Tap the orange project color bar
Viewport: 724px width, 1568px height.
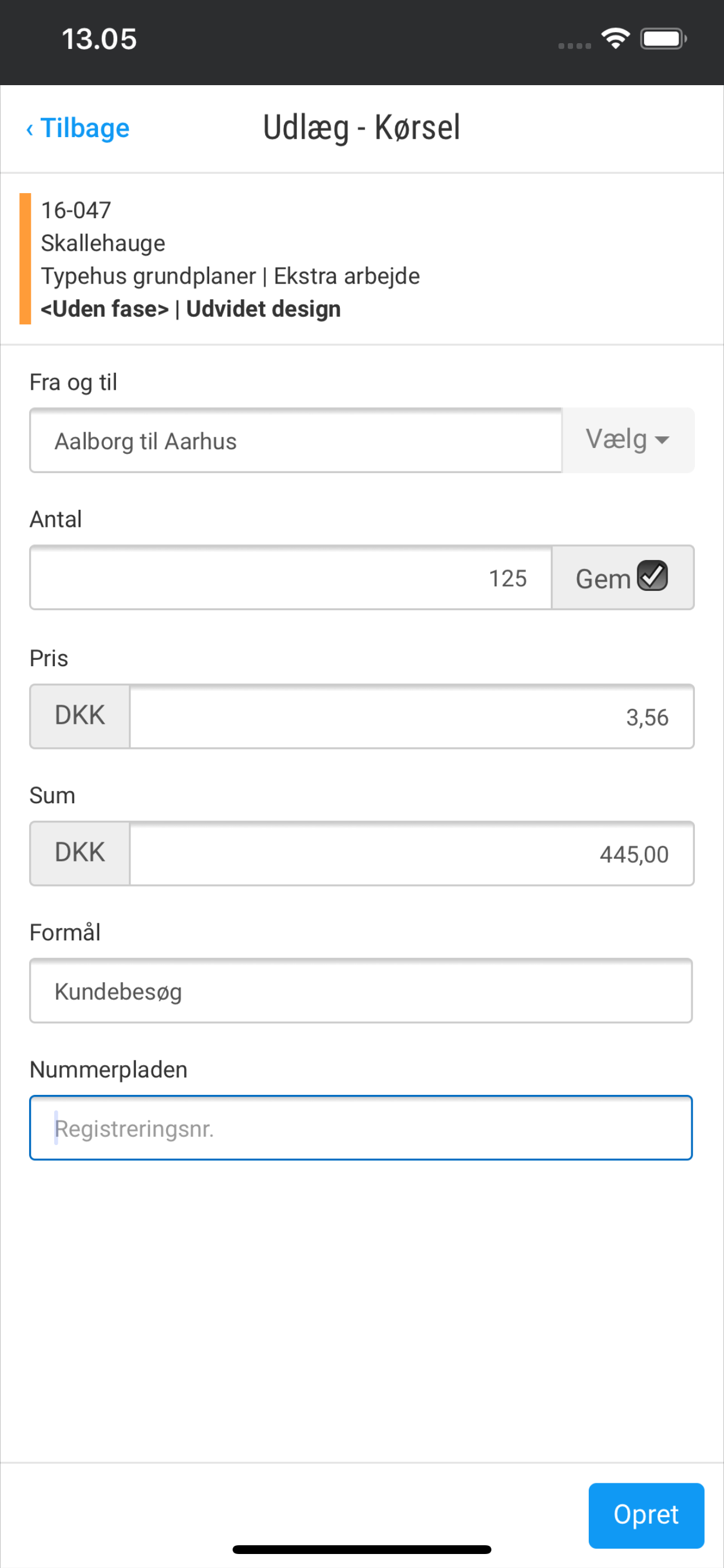[x=26, y=258]
